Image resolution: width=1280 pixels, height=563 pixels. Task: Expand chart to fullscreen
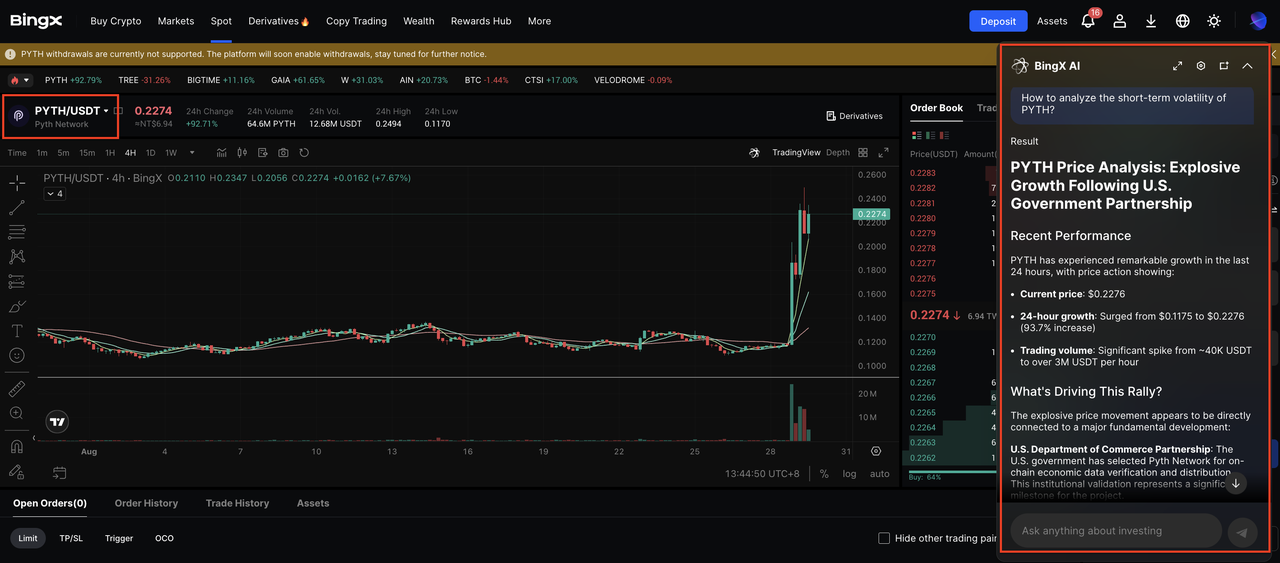[883, 153]
